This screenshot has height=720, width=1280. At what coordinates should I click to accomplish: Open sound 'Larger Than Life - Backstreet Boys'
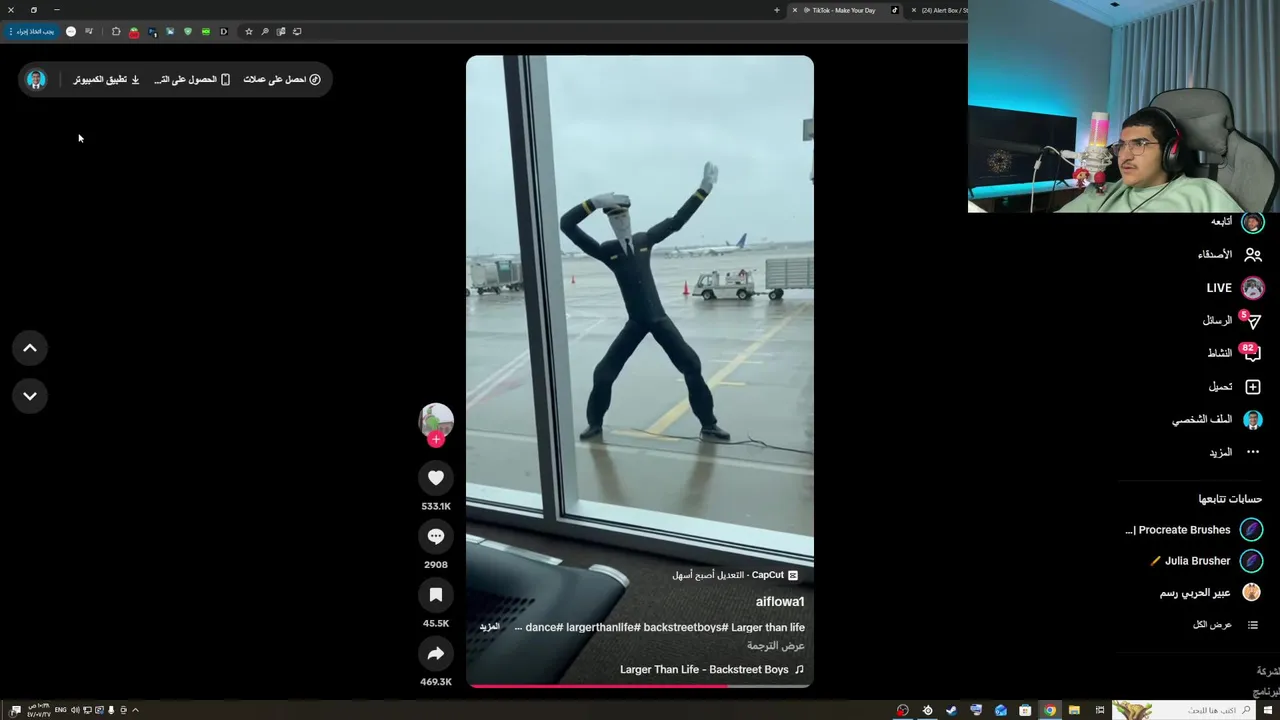(x=712, y=670)
